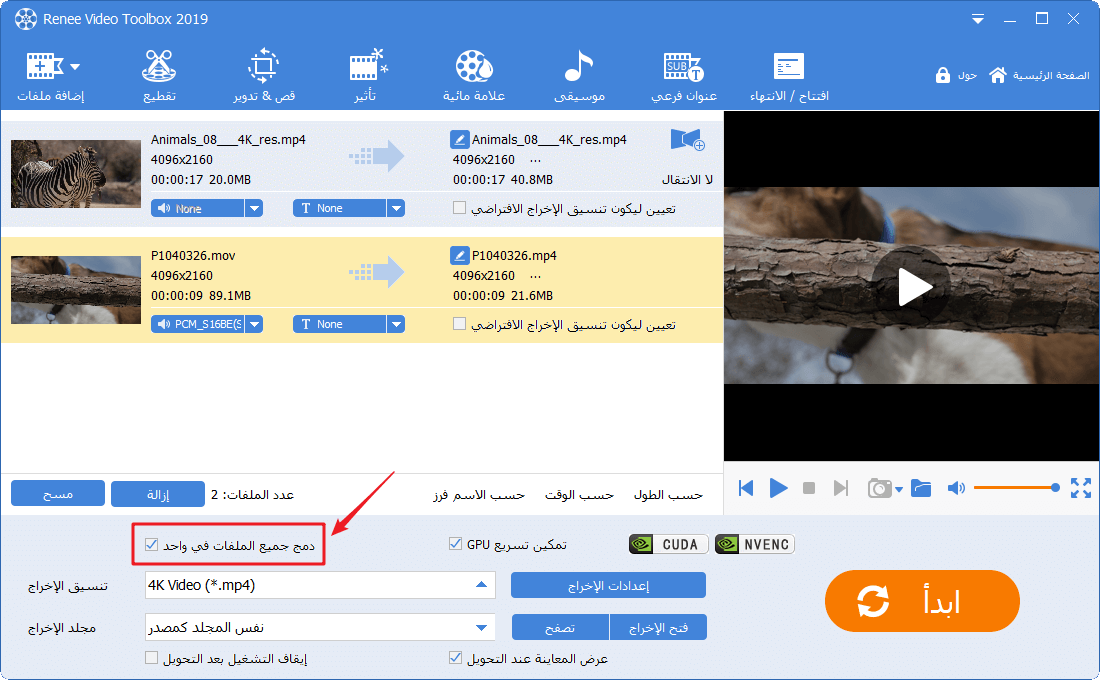
Task: Disable the GPU acceleration (تمكين تسريع GPU) checkbox
Action: coord(456,545)
